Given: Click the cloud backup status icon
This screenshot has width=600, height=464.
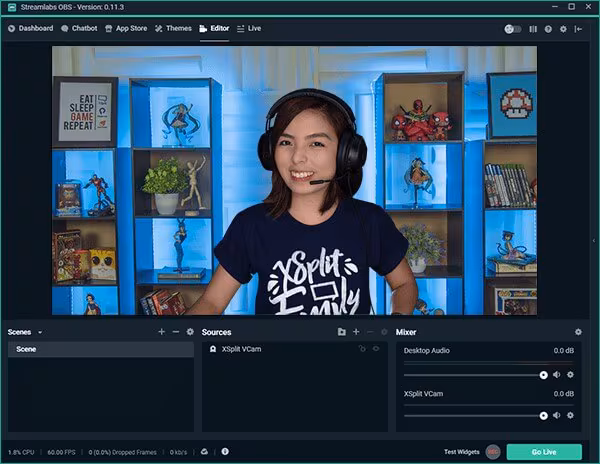Looking at the screenshot, I should tap(204, 452).
